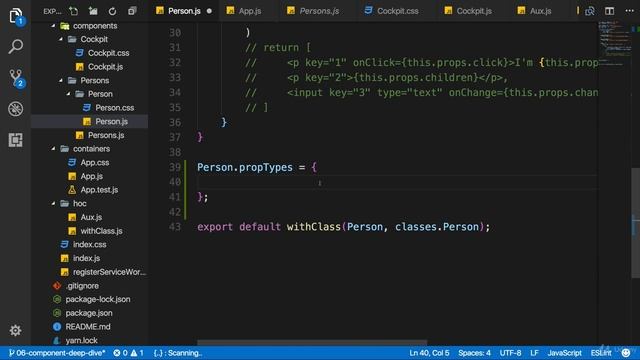This screenshot has height=360, width=640.
Task: Open Aux.js in the file tree
Action: click(x=91, y=217)
